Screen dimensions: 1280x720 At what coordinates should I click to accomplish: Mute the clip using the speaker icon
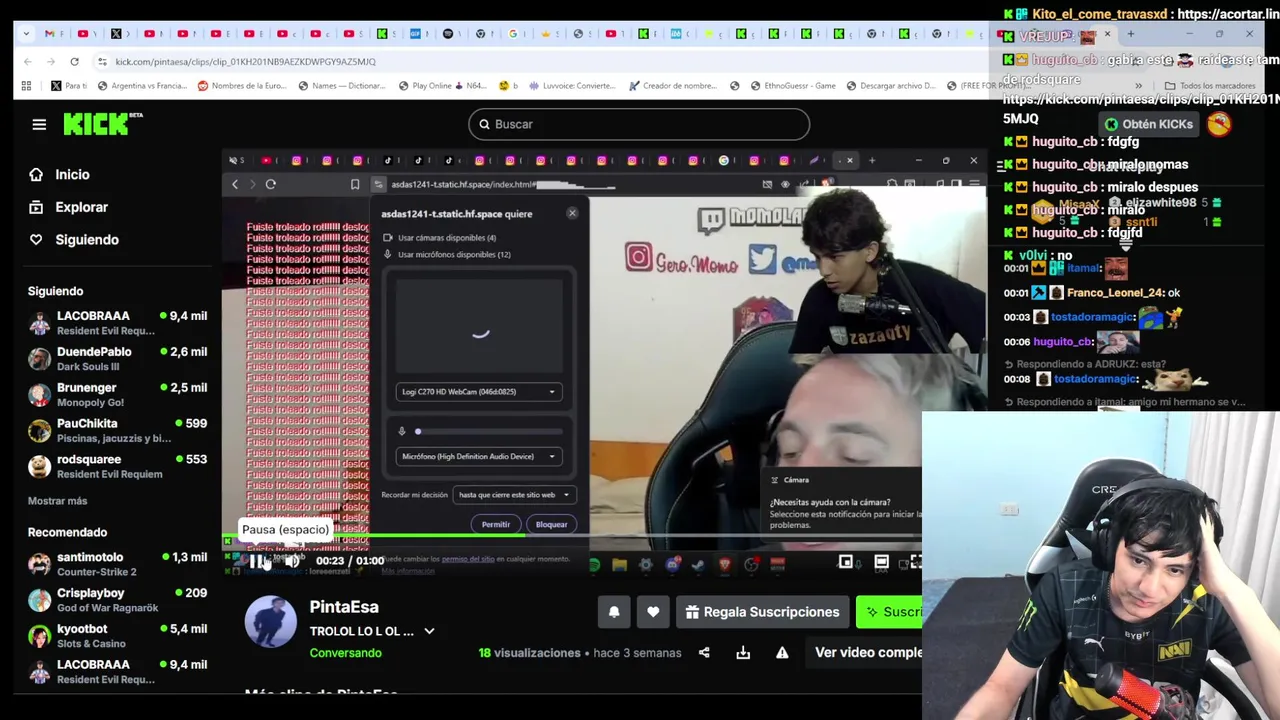tap(291, 561)
